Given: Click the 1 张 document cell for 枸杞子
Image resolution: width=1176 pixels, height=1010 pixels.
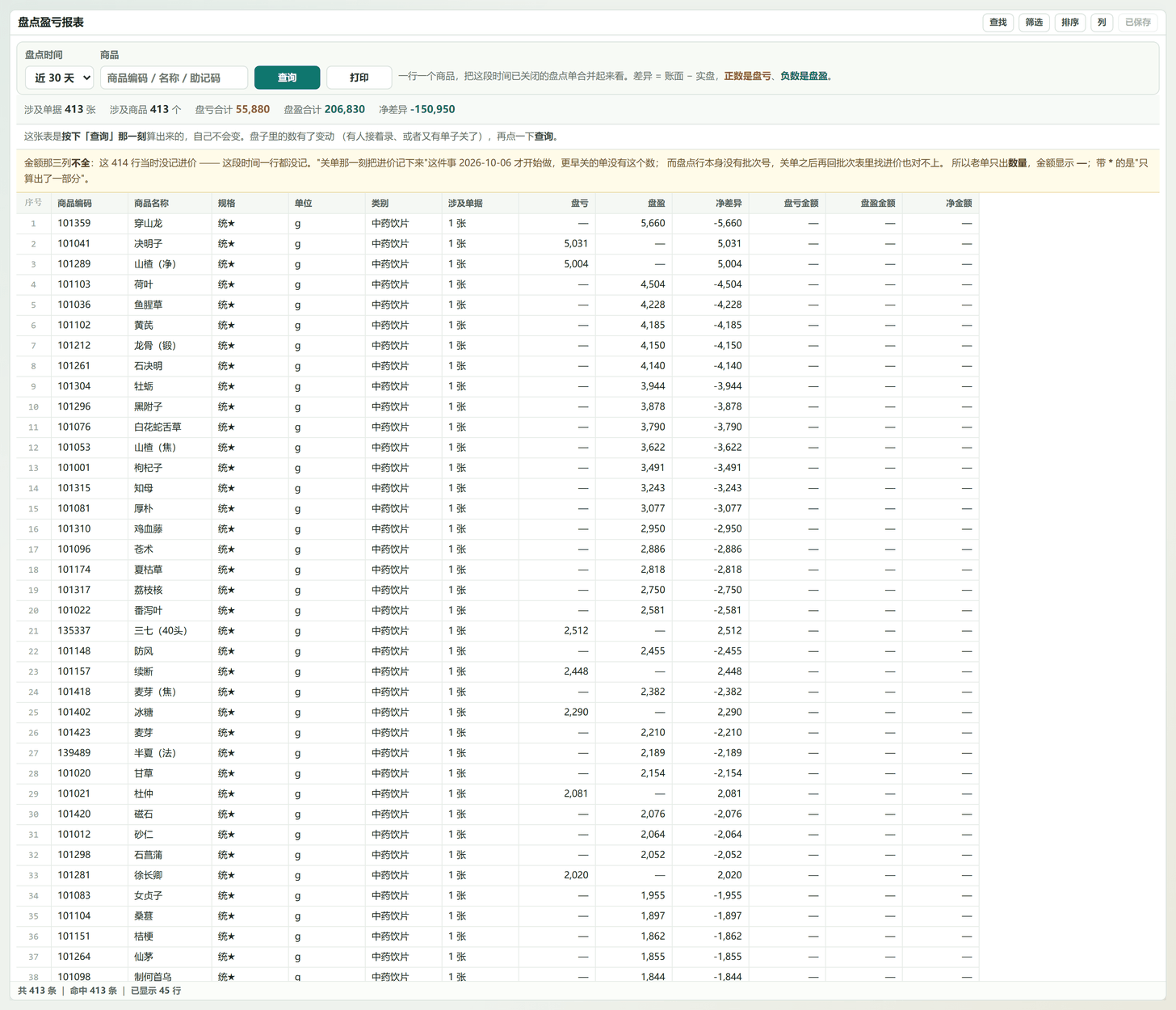Looking at the screenshot, I should 457,468.
